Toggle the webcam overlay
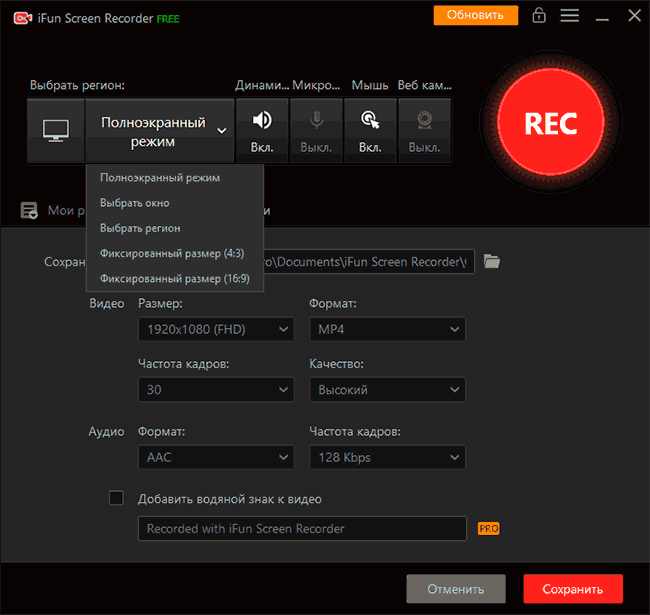 pos(424,131)
